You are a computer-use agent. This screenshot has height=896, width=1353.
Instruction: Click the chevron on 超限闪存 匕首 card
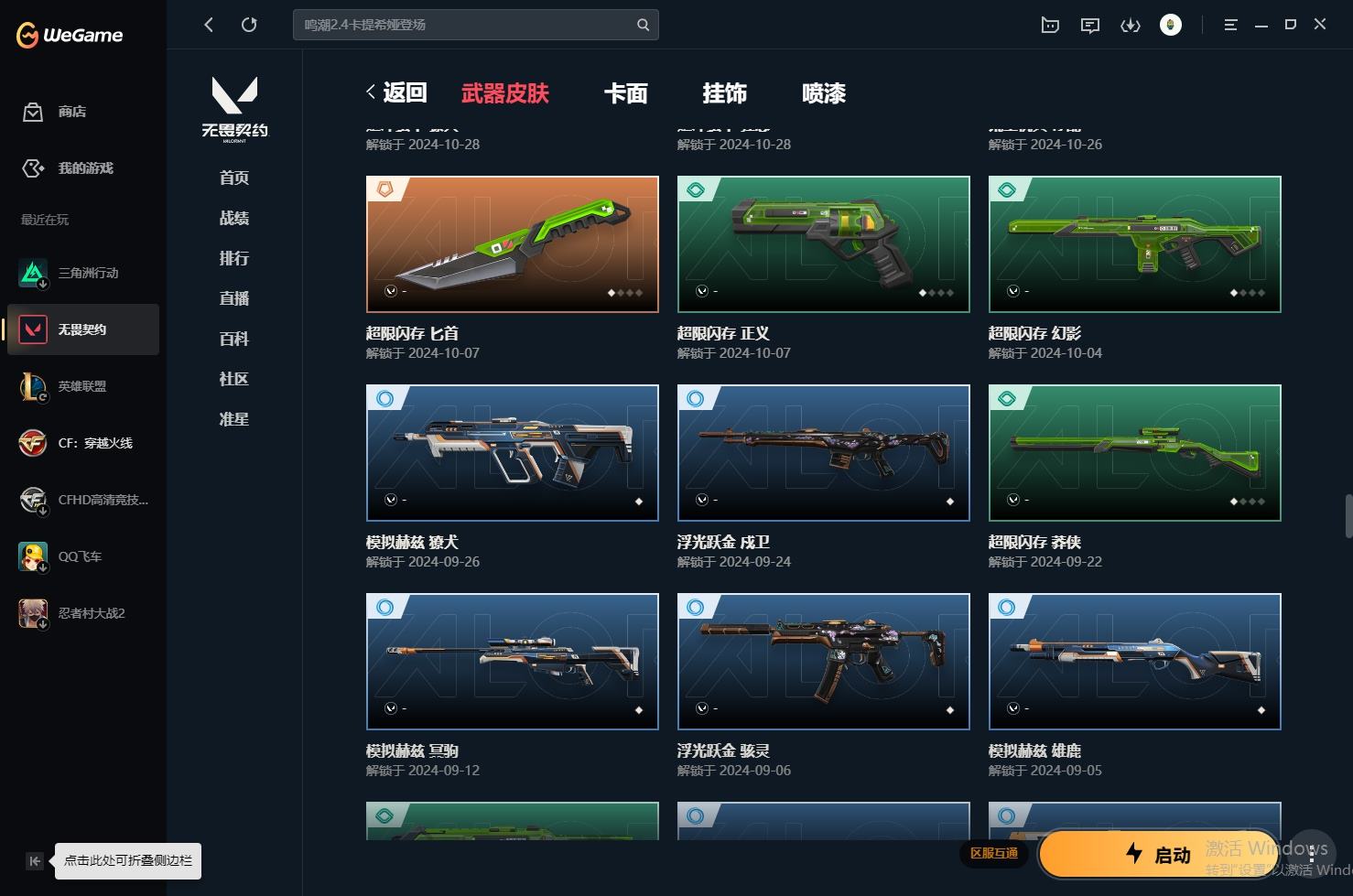click(x=391, y=291)
